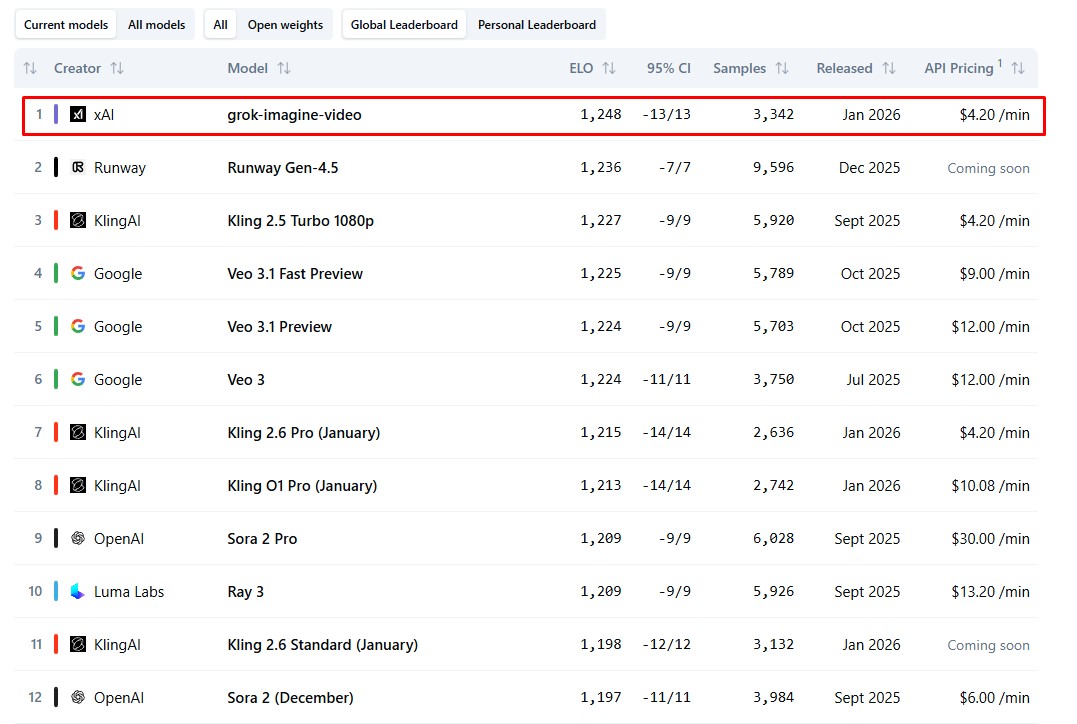The image size is (1077, 724).
Task: Click OpenAI logo in Sora 2 (December) row
Action: (x=78, y=697)
